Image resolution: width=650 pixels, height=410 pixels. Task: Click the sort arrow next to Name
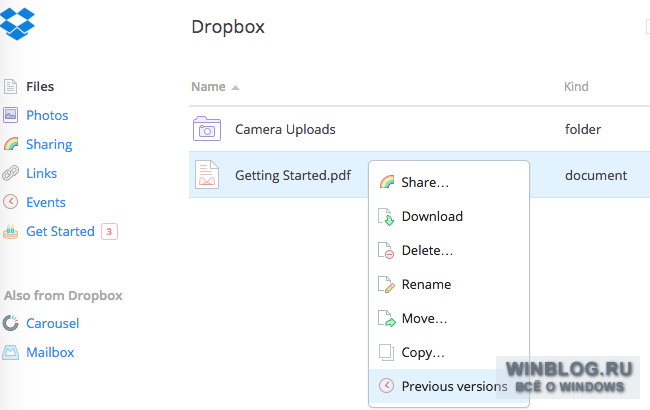(x=235, y=87)
